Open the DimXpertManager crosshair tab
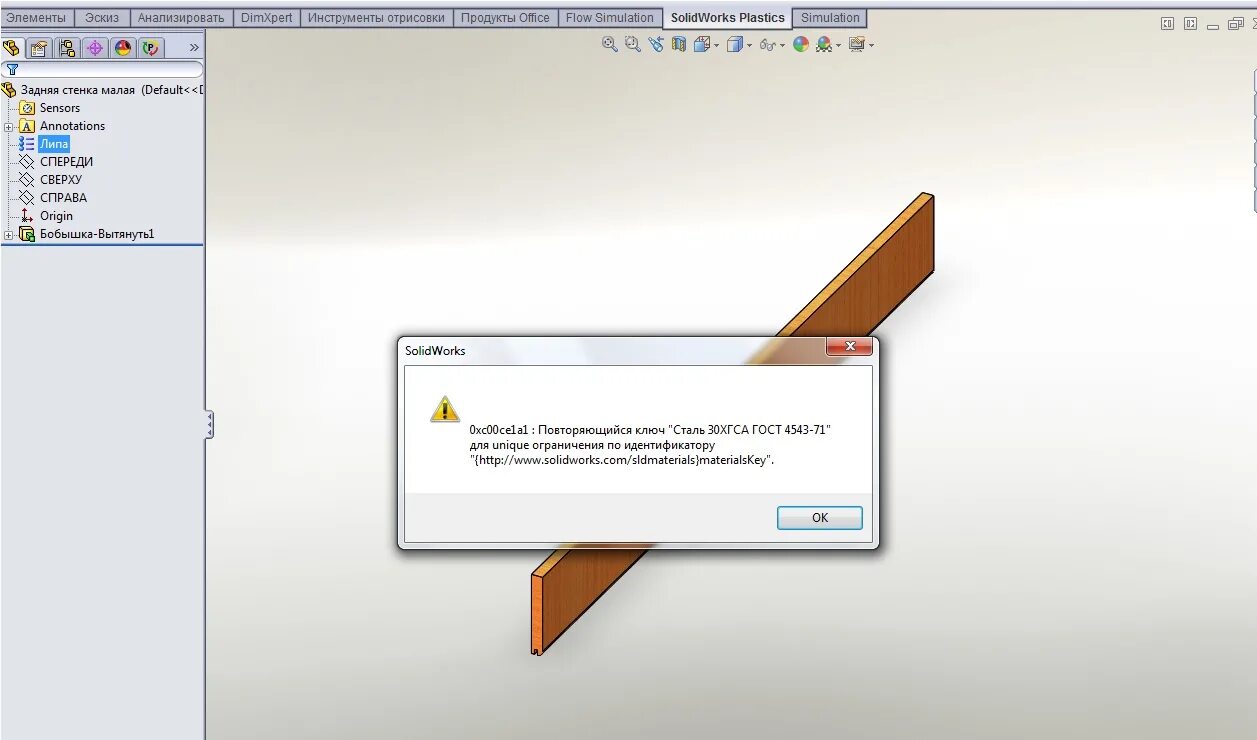 (95, 47)
